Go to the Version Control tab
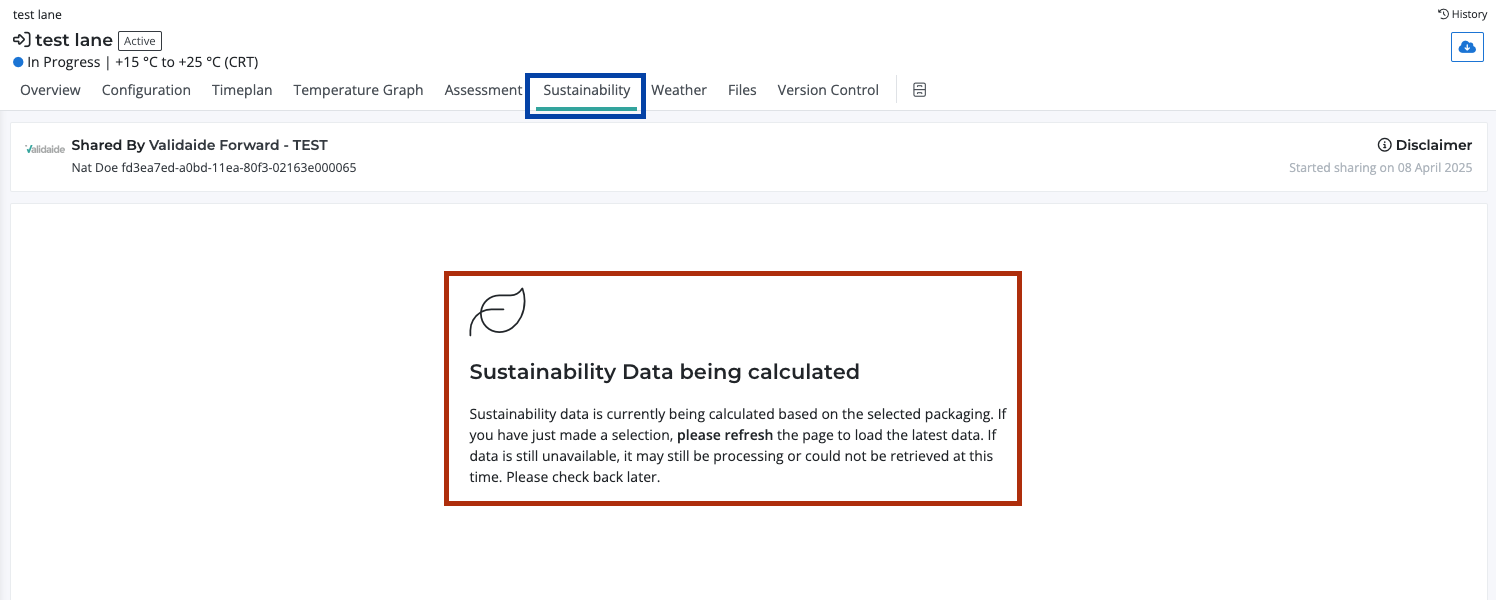This screenshot has width=1496, height=600. pos(828,90)
